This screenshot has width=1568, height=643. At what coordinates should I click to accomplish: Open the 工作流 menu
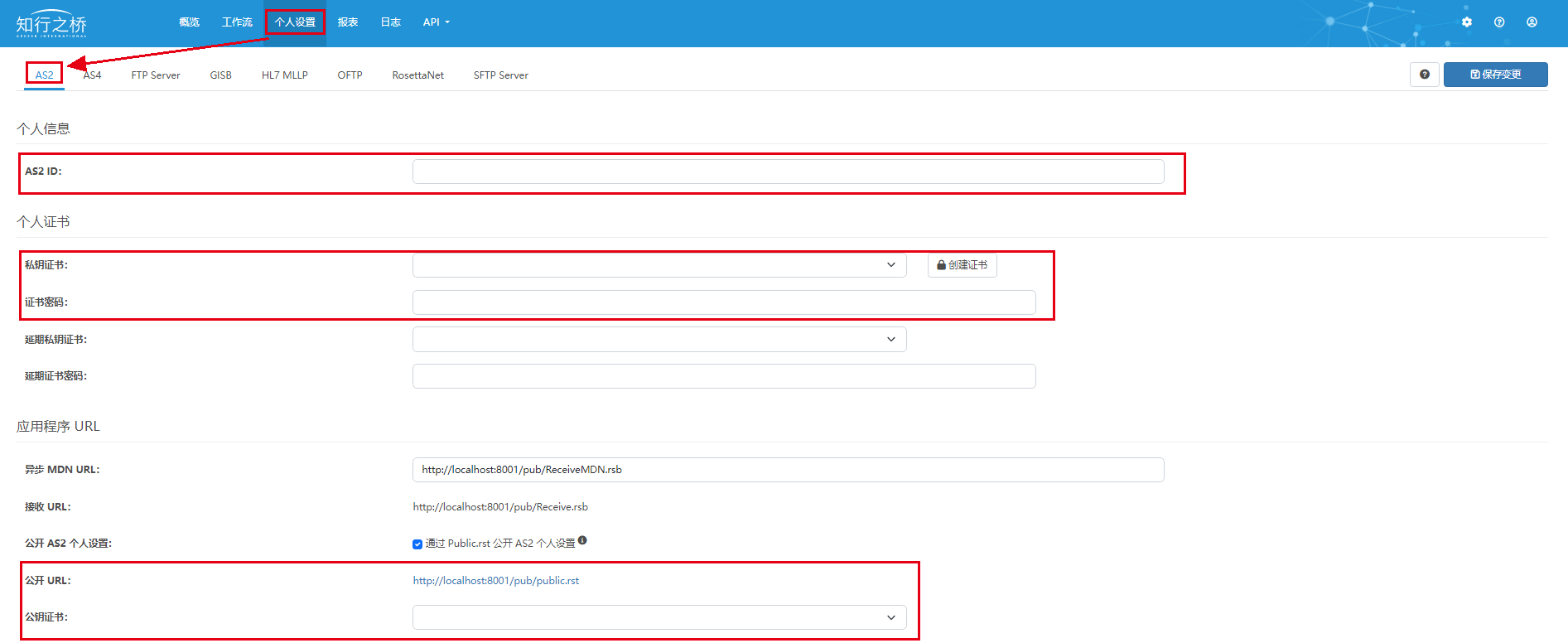(x=237, y=22)
